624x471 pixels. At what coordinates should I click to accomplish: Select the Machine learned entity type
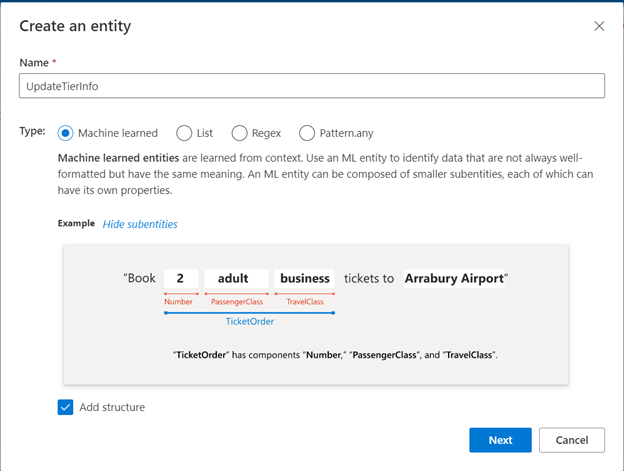(65, 133)
